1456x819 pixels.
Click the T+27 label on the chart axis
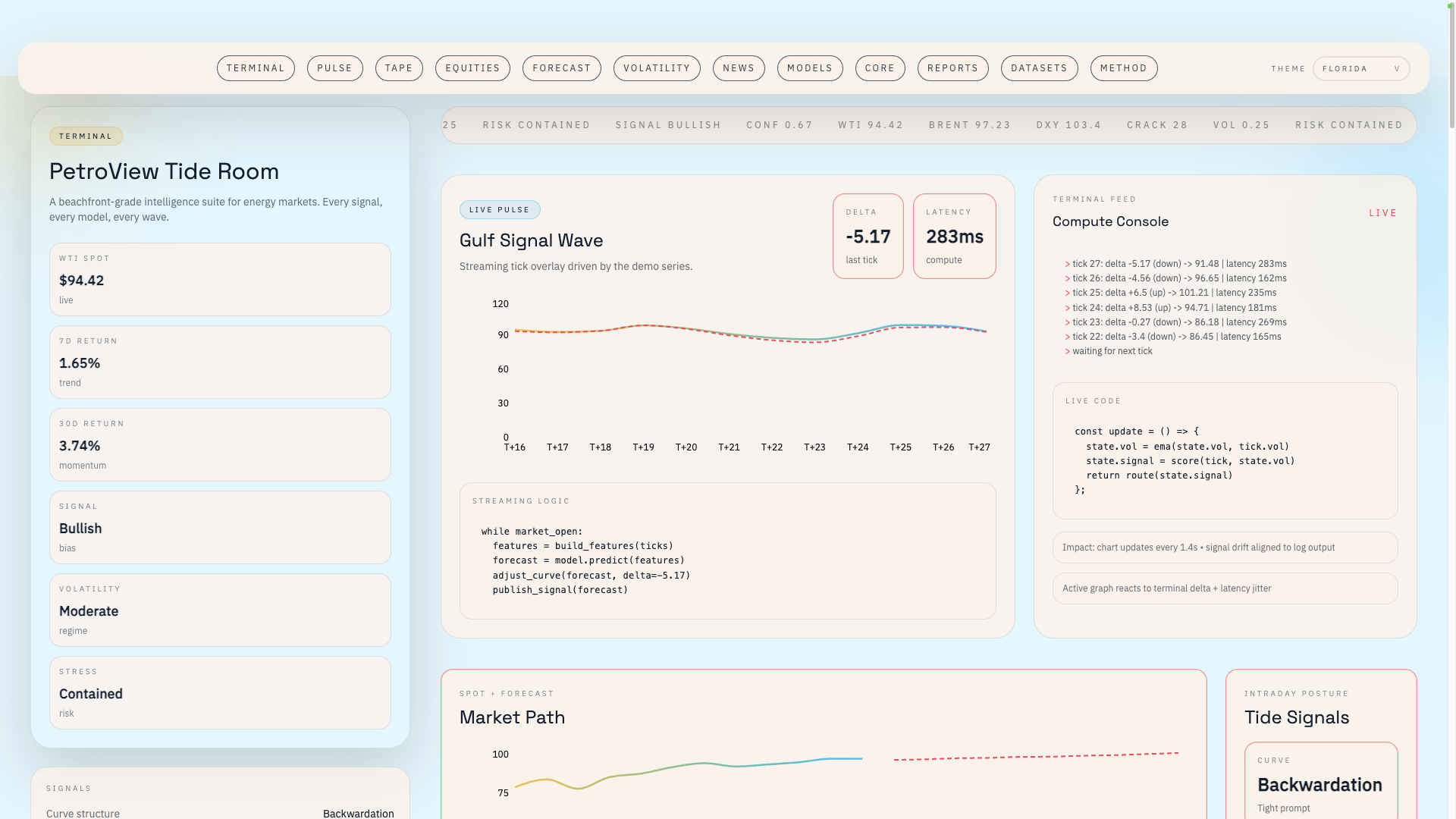(979, 447)
